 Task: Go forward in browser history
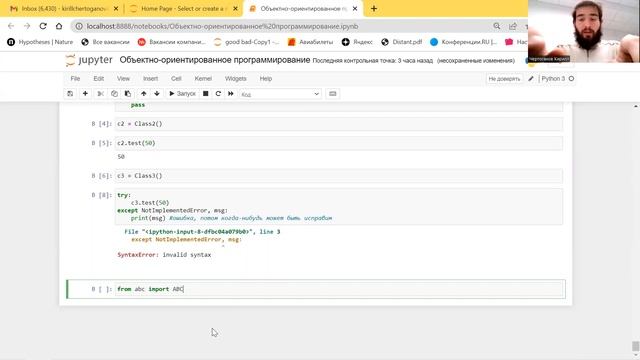[x=27, y=26]
